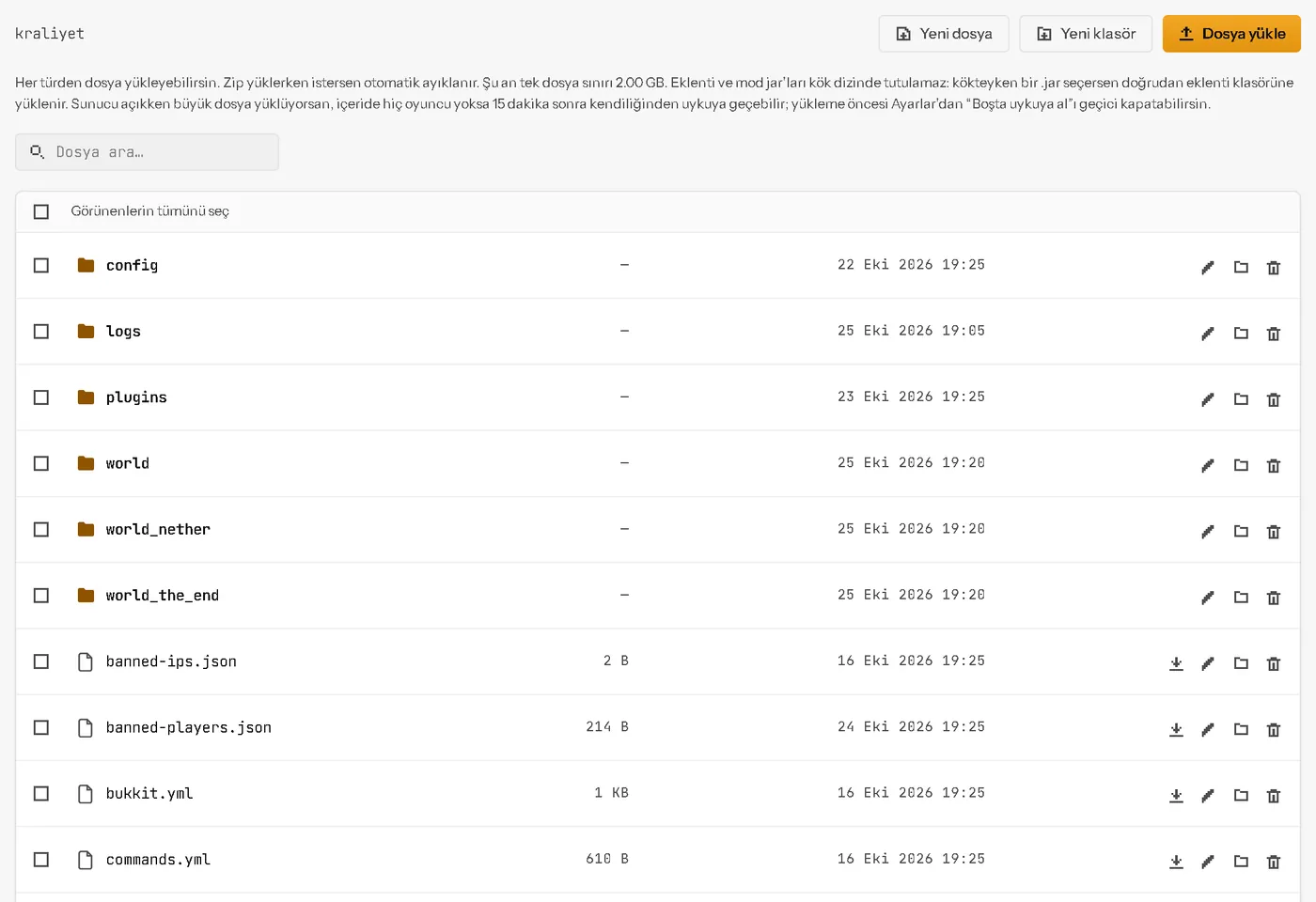Click the pencil icon in the world_nether row
This screenshot has height=902, width=1316.
[1208, 532]
